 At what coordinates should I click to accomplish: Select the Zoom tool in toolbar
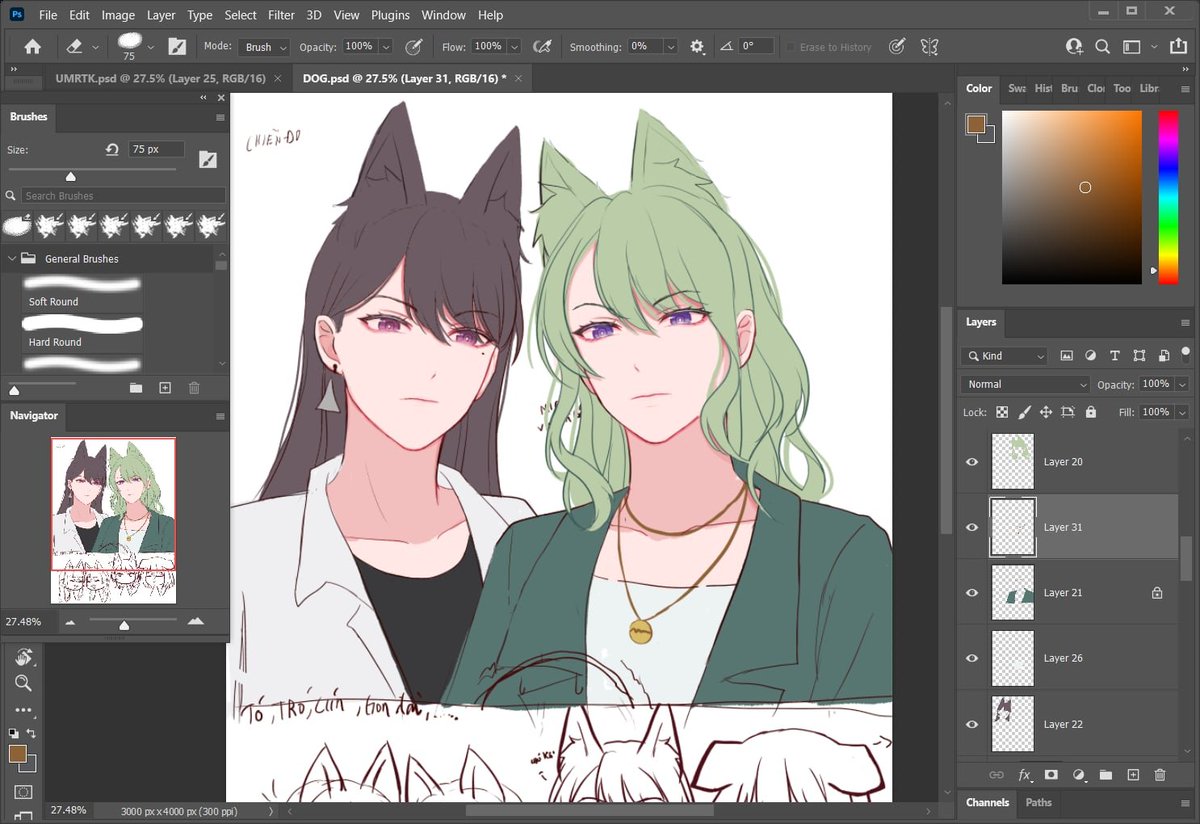23,683
